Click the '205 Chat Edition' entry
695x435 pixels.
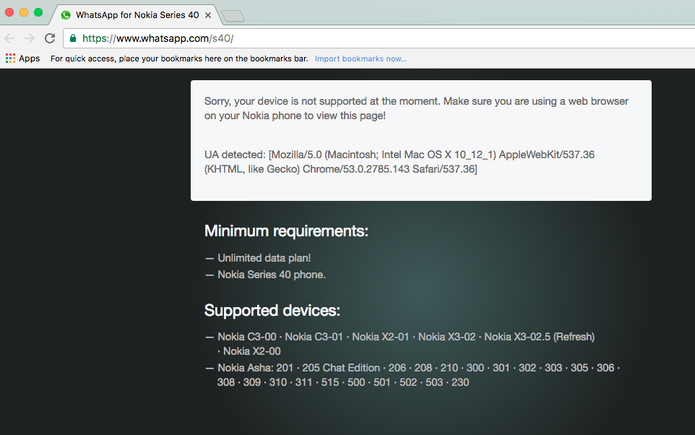tap(341, 368)
